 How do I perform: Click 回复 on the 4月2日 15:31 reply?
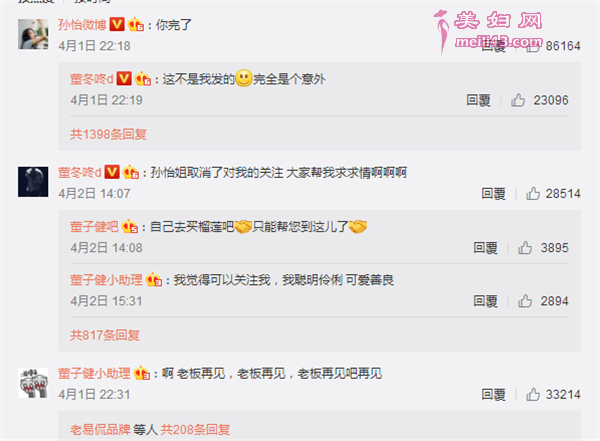pyautogui.click(x=486, y=301)
